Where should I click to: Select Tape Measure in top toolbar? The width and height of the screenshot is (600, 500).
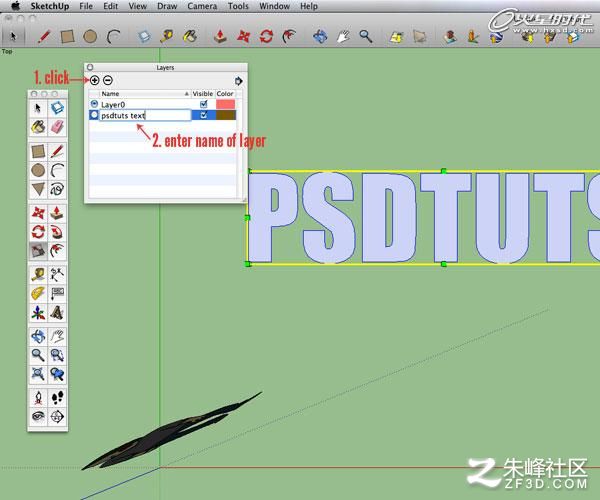(x=167, y=37)
